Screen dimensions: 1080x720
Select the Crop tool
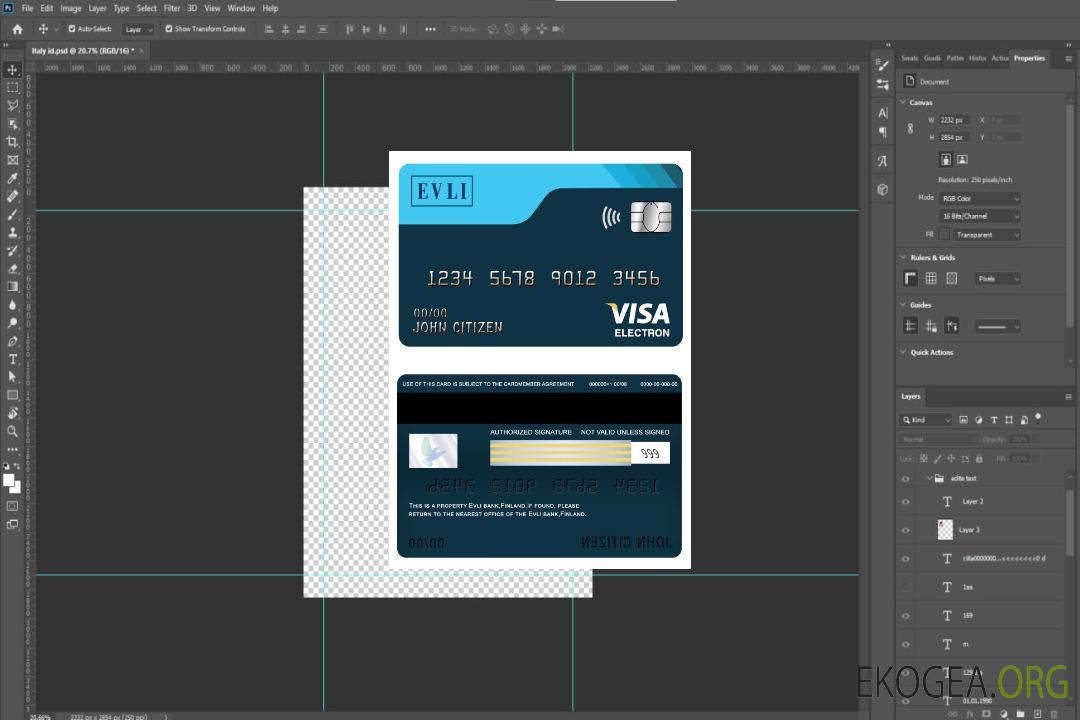(12, 142)
